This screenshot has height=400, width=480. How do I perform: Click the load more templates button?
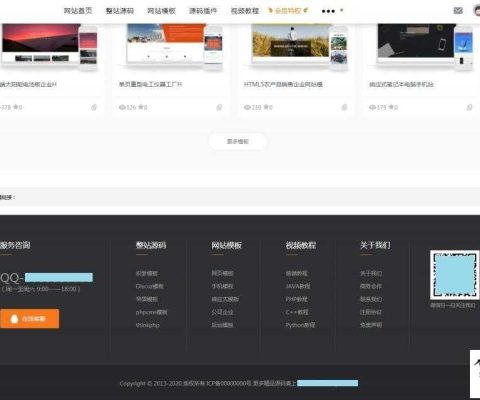tap(238, 141)
